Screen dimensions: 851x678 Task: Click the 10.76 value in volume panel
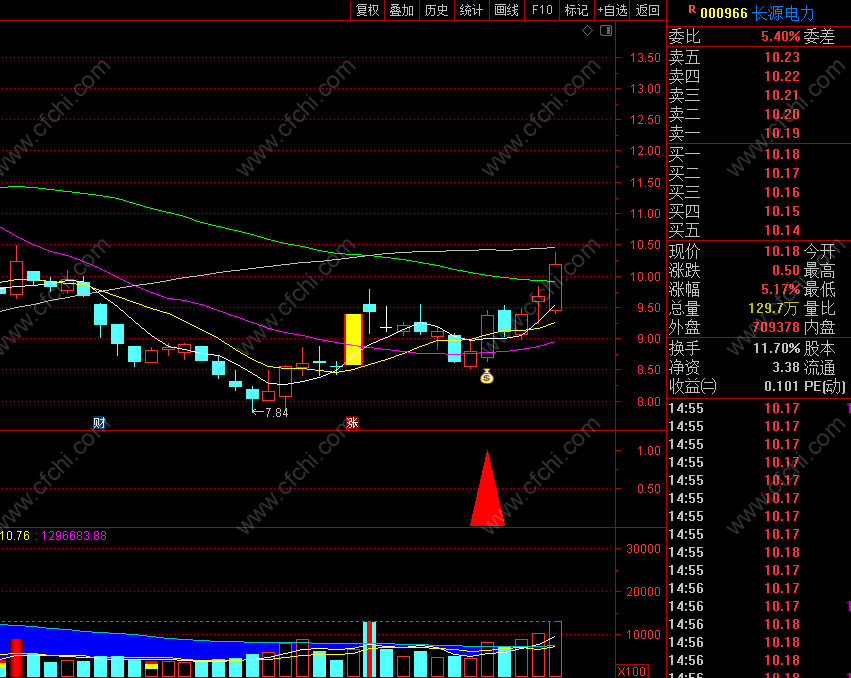pos(15,536)
